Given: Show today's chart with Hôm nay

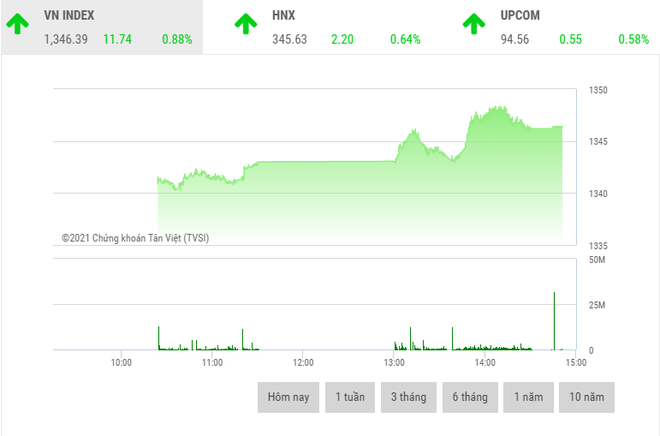Looking at the screenshot, I should [x=288, y=397].
